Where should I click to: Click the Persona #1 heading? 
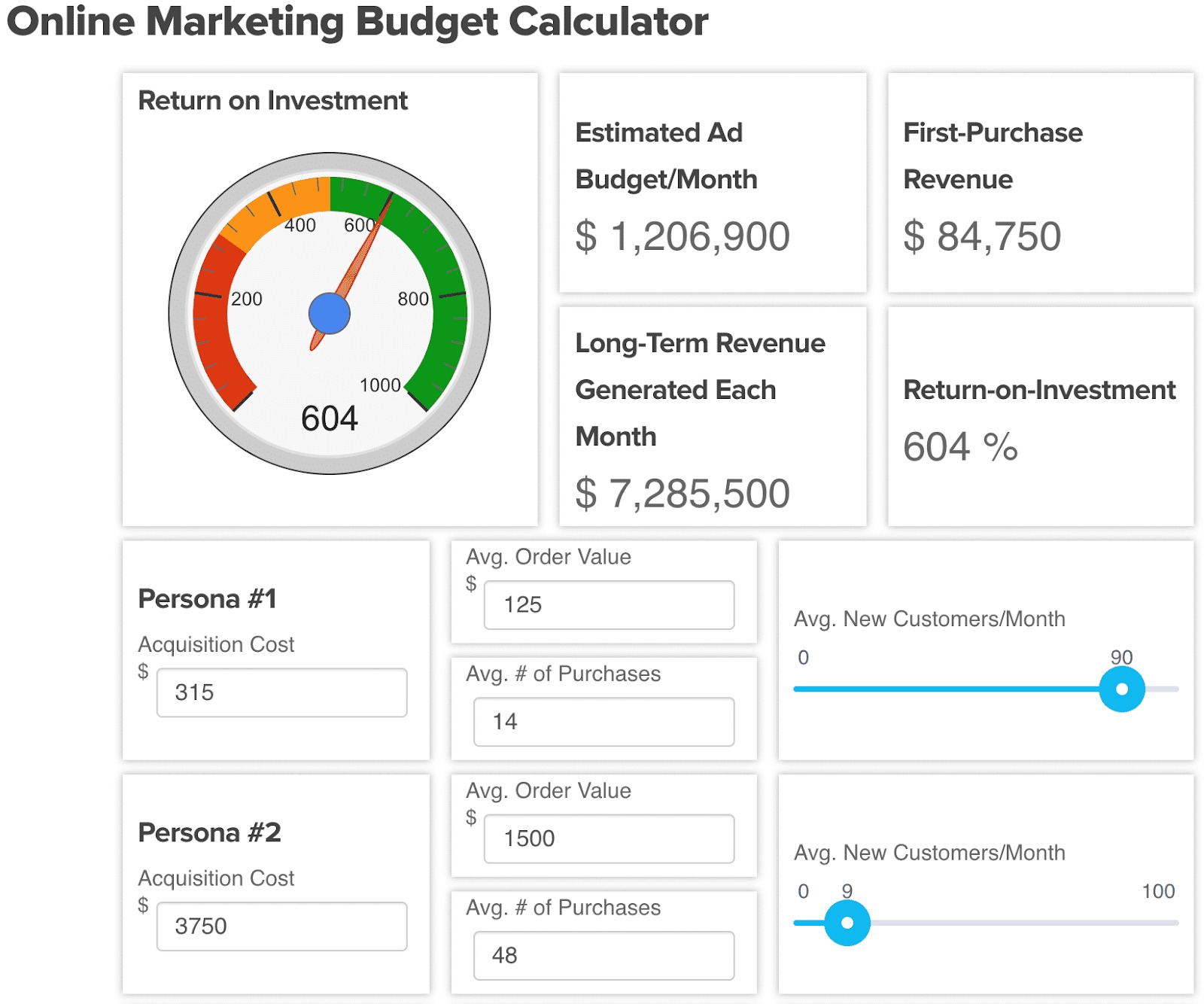pyautogui.click(x=208, y=599)
